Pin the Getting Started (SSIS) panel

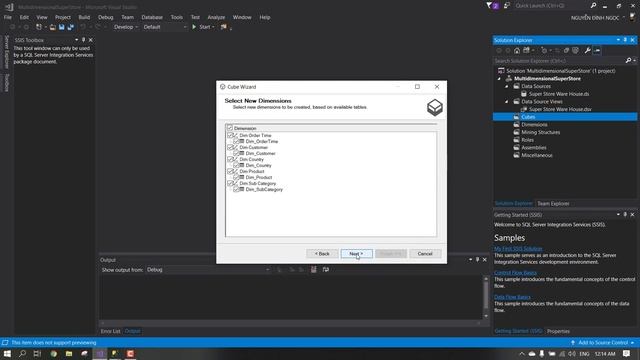[x=625, y=215]
